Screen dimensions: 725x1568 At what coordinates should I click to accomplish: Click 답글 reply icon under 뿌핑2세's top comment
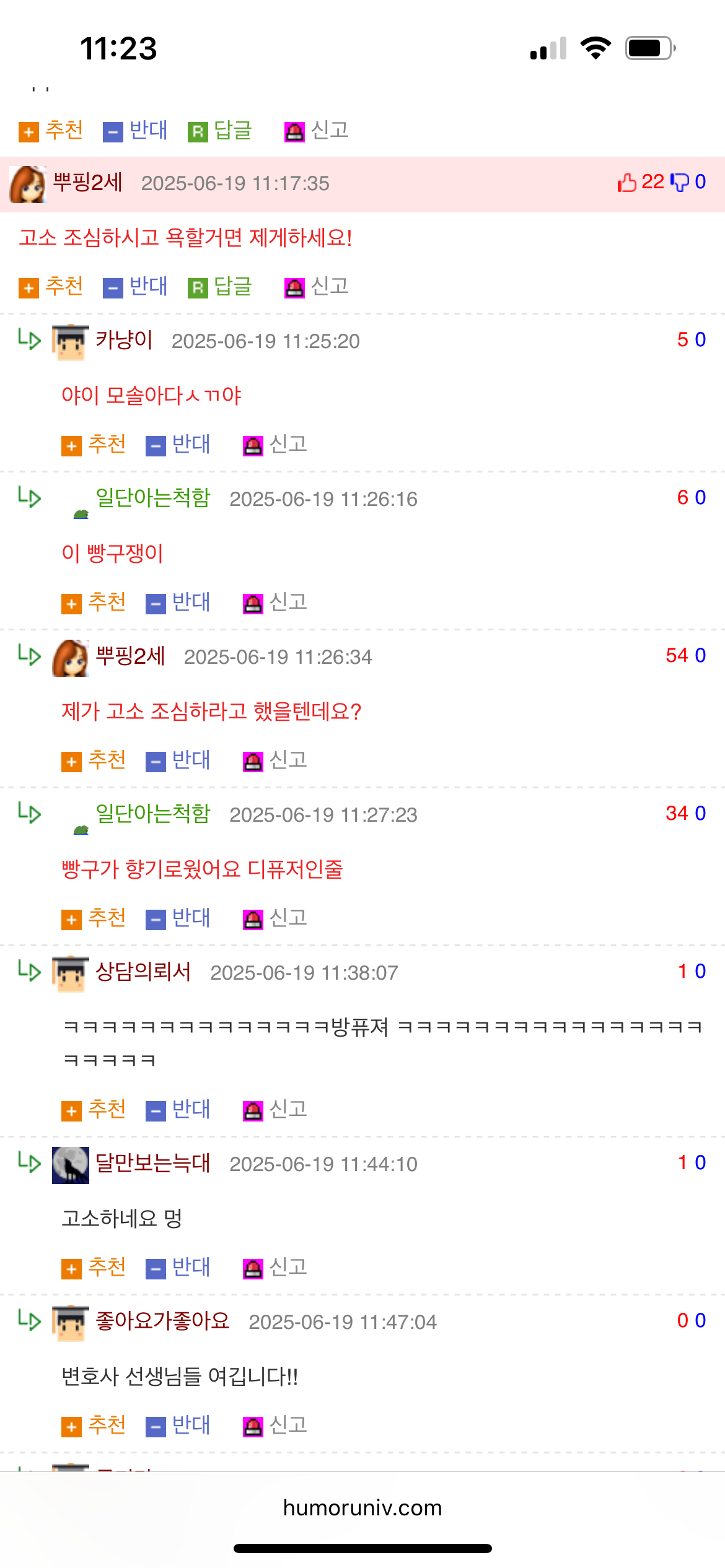click(x=198, y=288)
